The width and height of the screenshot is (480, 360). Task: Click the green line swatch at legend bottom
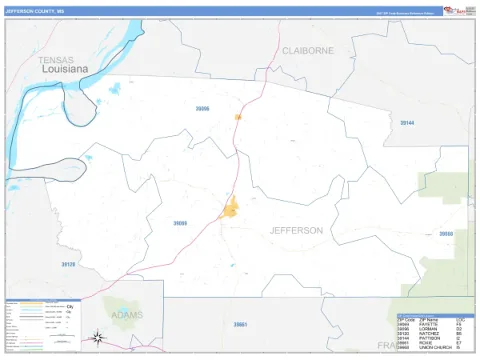tap(32, 349)
